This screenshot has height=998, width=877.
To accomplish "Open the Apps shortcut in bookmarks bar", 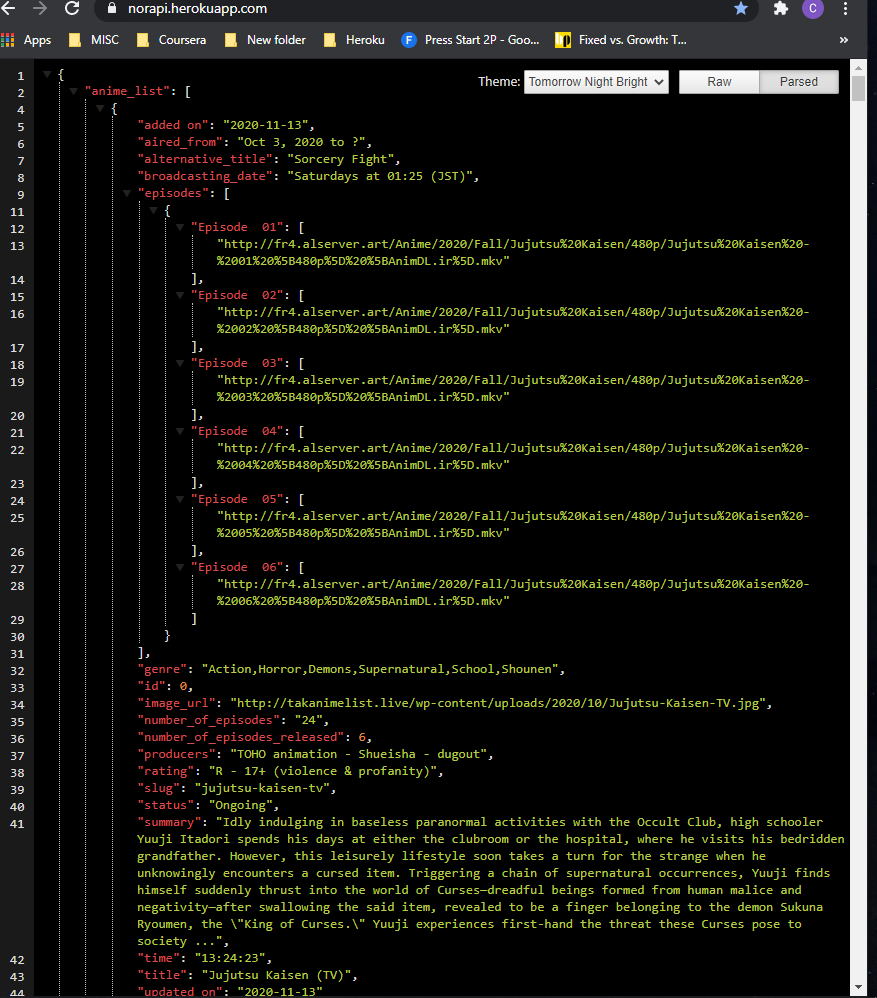I will click(26, 40).
